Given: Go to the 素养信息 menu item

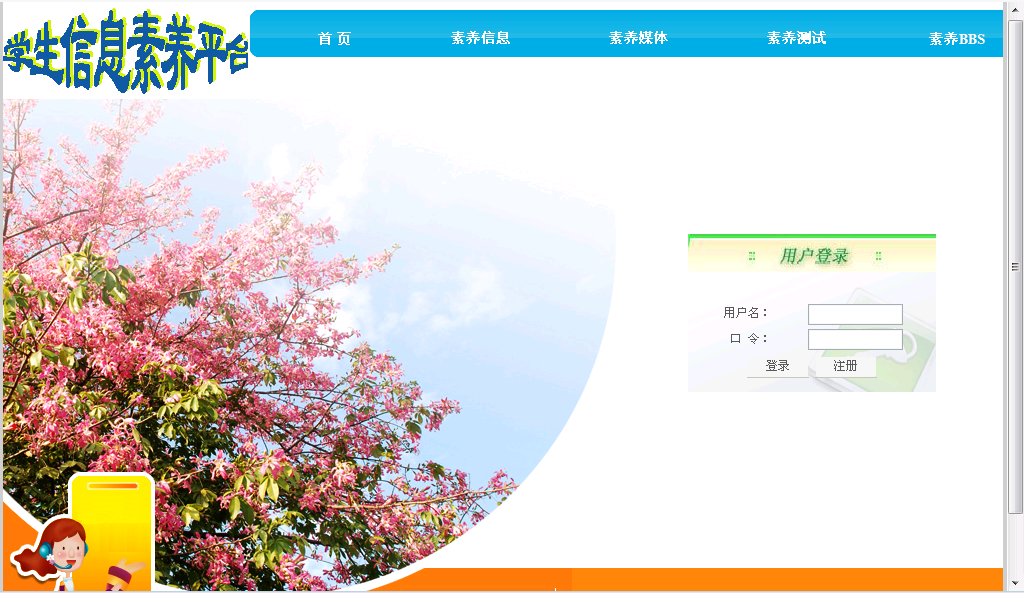Looking at the screenshot, I should (480, 38).
